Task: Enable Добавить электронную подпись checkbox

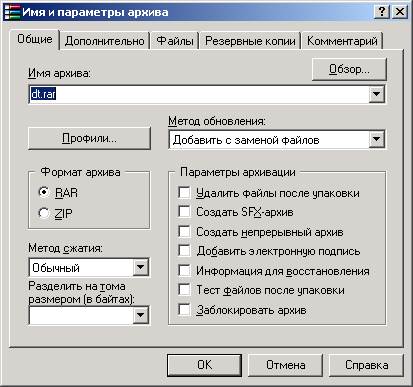Action: (x=184, y=250)
